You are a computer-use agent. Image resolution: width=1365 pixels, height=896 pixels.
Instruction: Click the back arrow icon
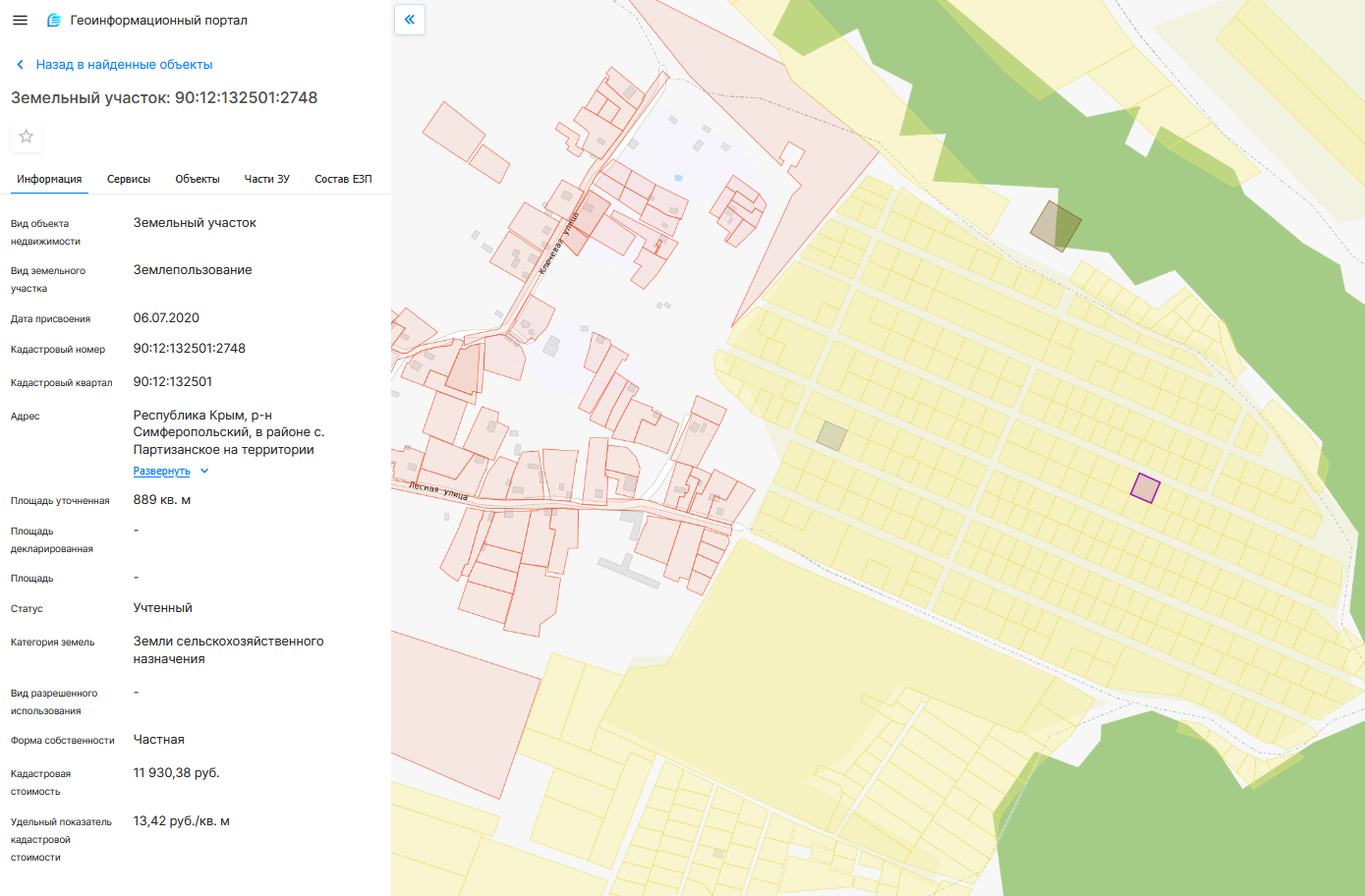pos(20,65)
